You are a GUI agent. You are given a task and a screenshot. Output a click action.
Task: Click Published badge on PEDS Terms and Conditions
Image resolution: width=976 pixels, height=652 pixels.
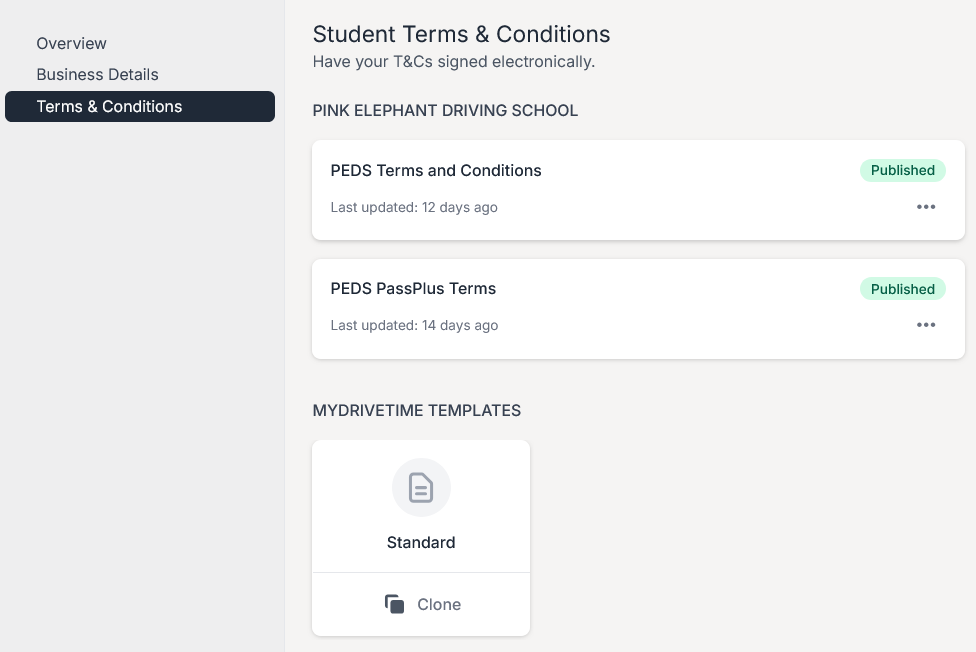902,170
